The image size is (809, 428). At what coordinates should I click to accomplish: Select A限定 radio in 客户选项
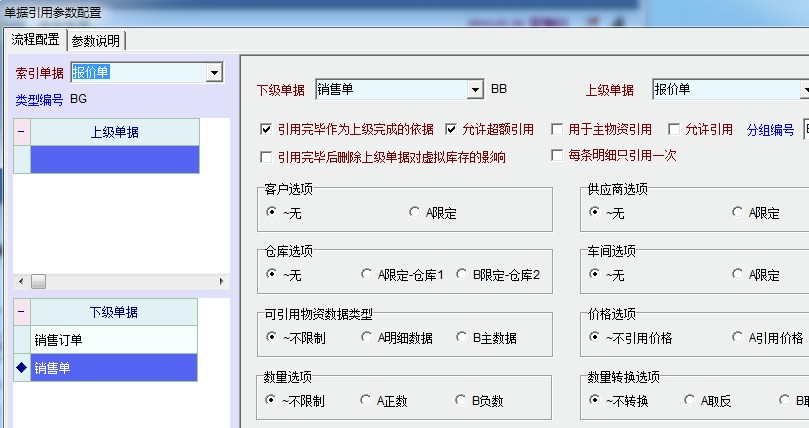click(x=415, y=212)
